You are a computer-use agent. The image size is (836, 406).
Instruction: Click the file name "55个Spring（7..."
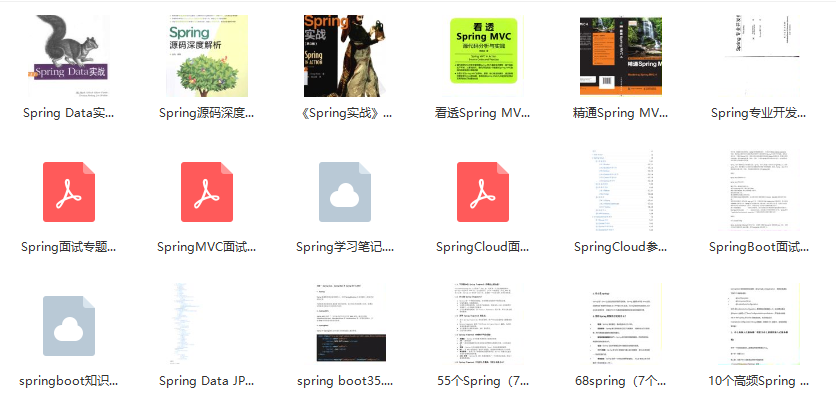coord(483,381)
